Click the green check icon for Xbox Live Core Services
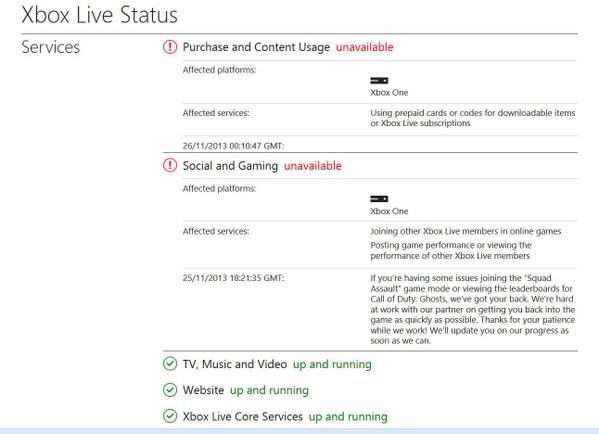This screenshot has width=599, height=434. click(x=170, y=416)
